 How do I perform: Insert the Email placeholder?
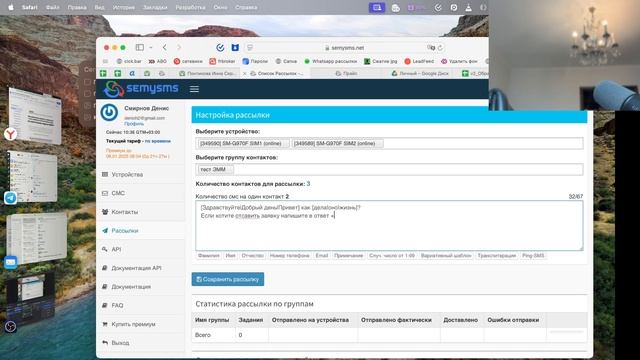pyautogui.click(x=322, y=256)
